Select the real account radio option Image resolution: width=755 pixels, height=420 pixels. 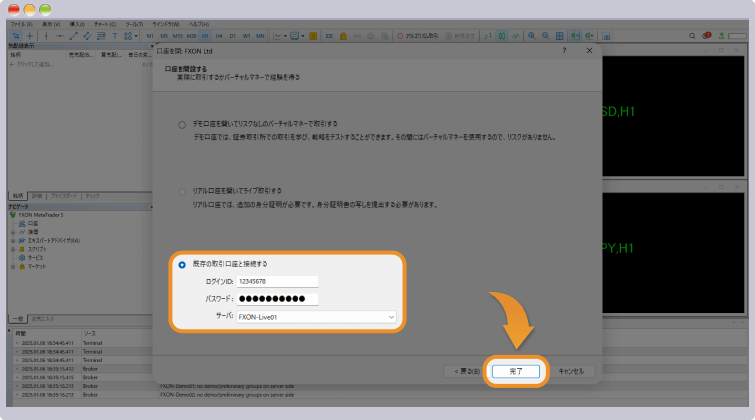coord(182,192)
